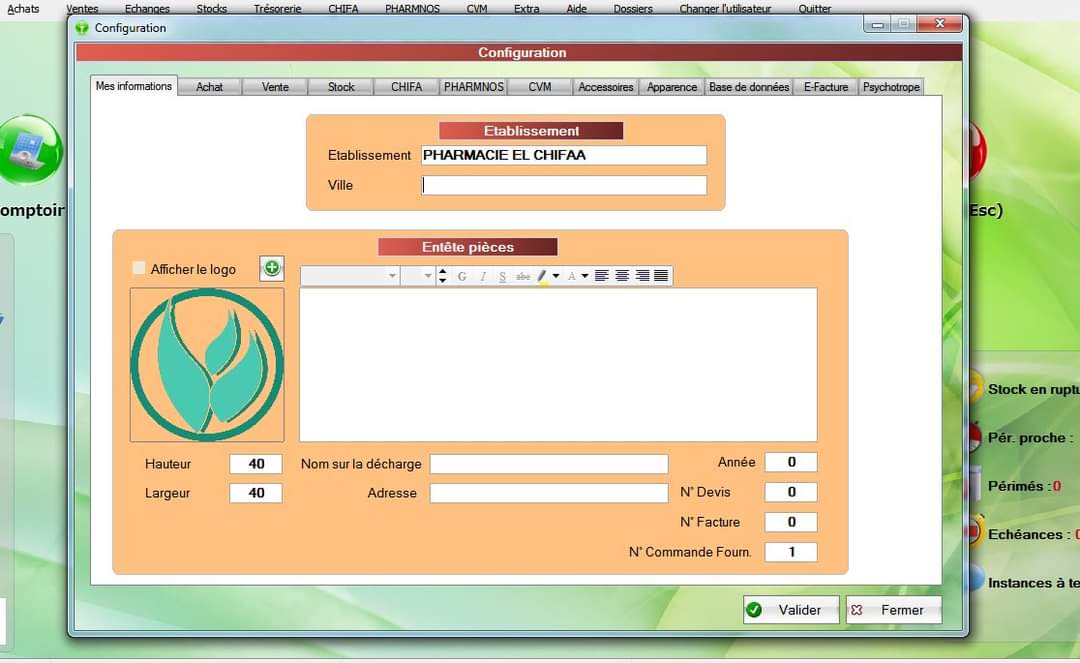Click the N° Facture number field
Image resolution: width=1080 pixels, height=663 pixels.
click(791, 522)
